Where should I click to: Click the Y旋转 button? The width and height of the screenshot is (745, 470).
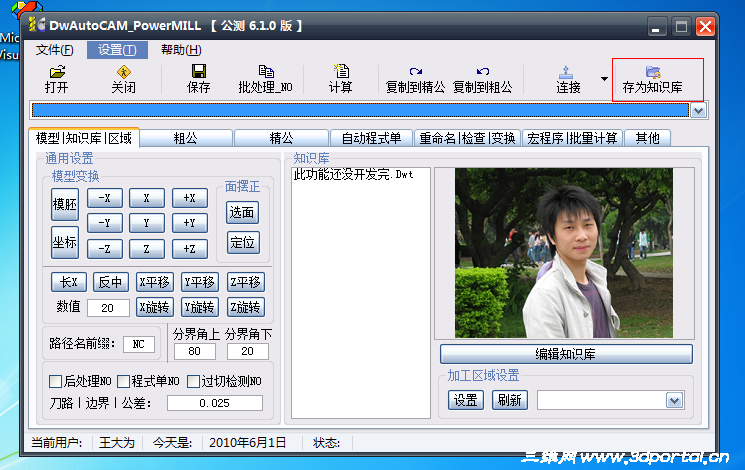[200, 307]
